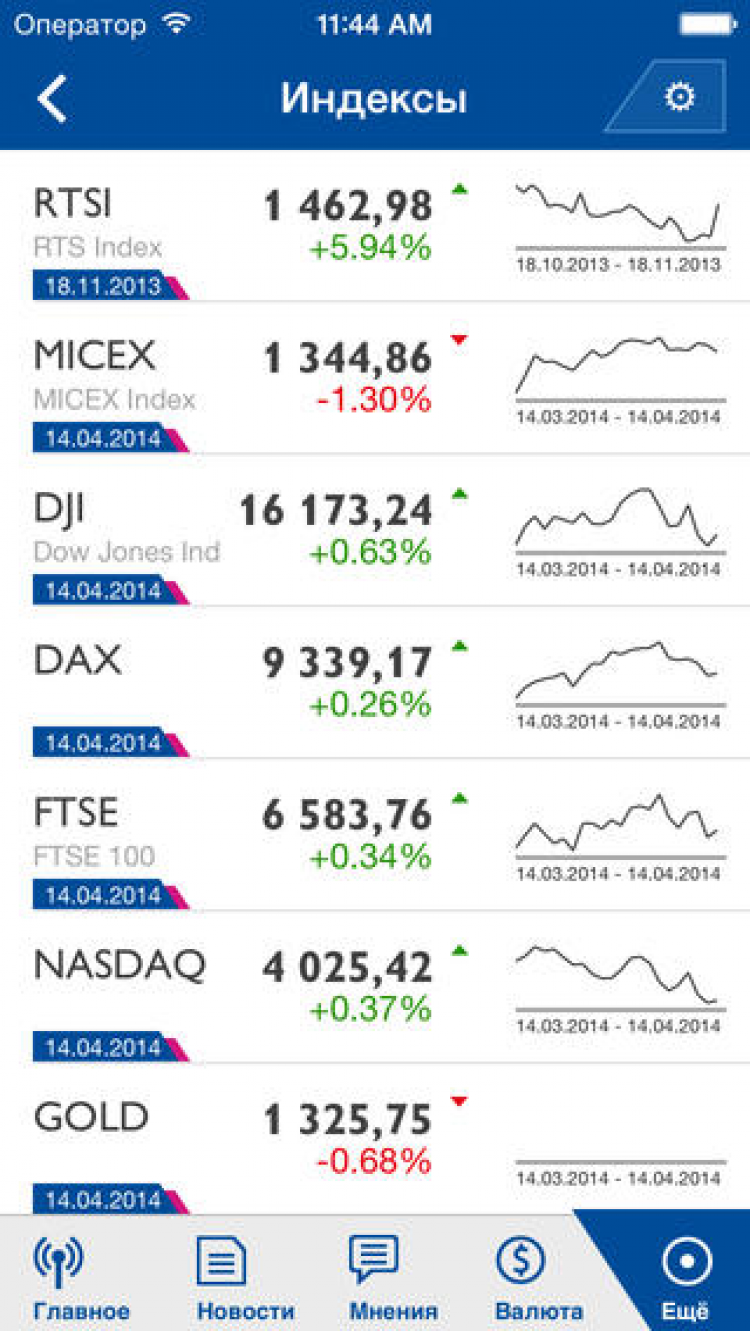Click the red down arrow beside GOLD
This screenshot has width=750, height=1331.
pyautogui.click(x=459, y=1102)
